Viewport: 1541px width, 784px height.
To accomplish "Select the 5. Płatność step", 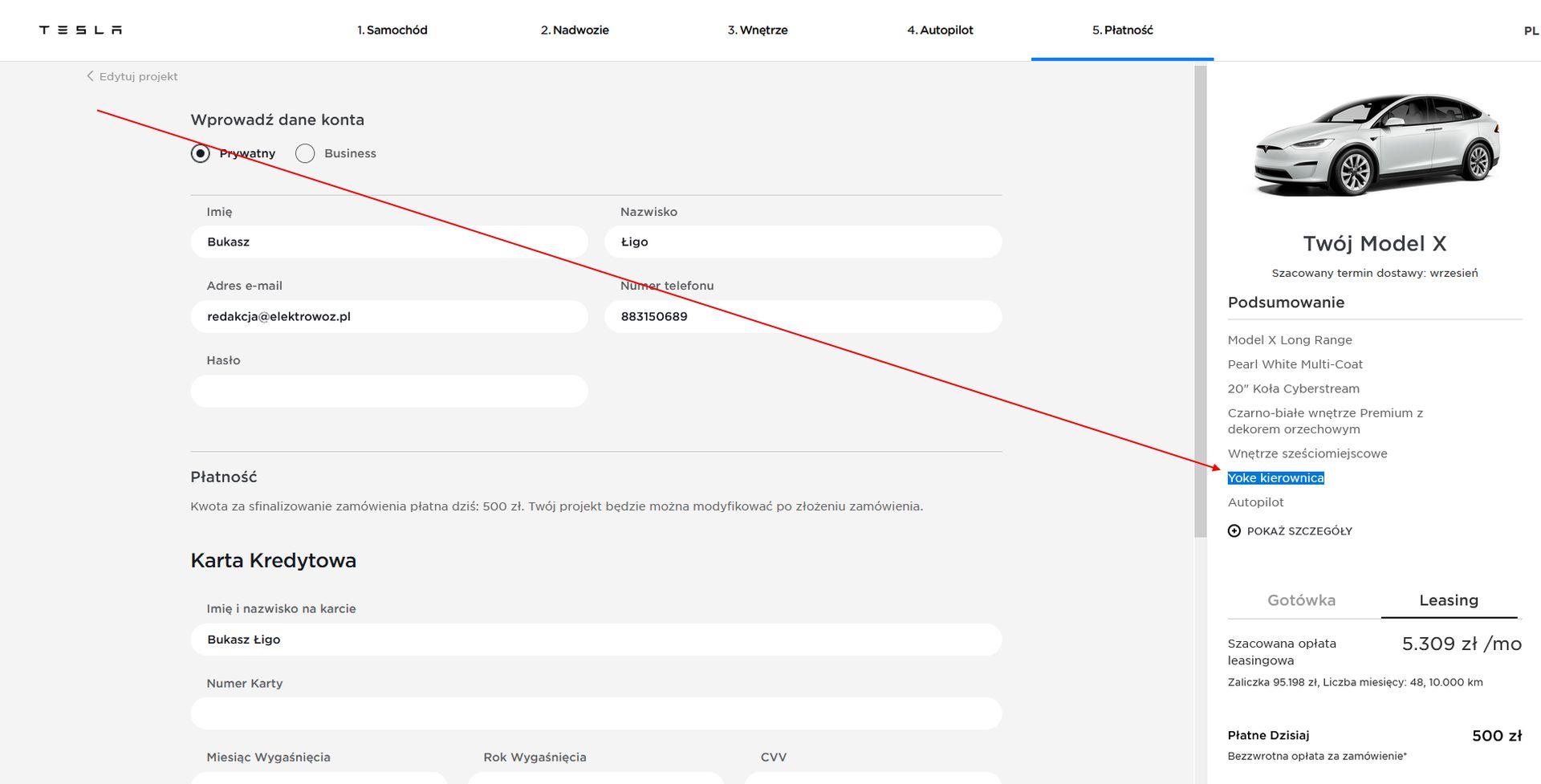I will tap(1122, 30).
